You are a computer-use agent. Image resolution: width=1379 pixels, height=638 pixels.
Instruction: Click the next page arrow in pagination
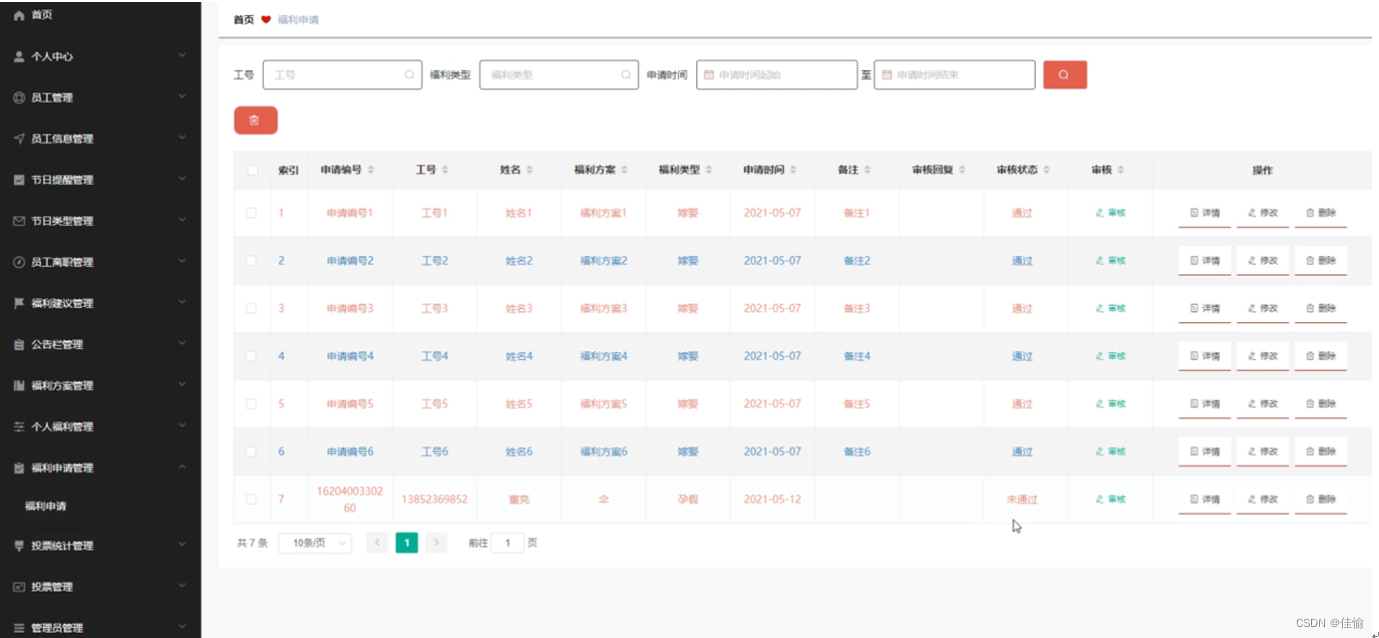tap(436, 543)
